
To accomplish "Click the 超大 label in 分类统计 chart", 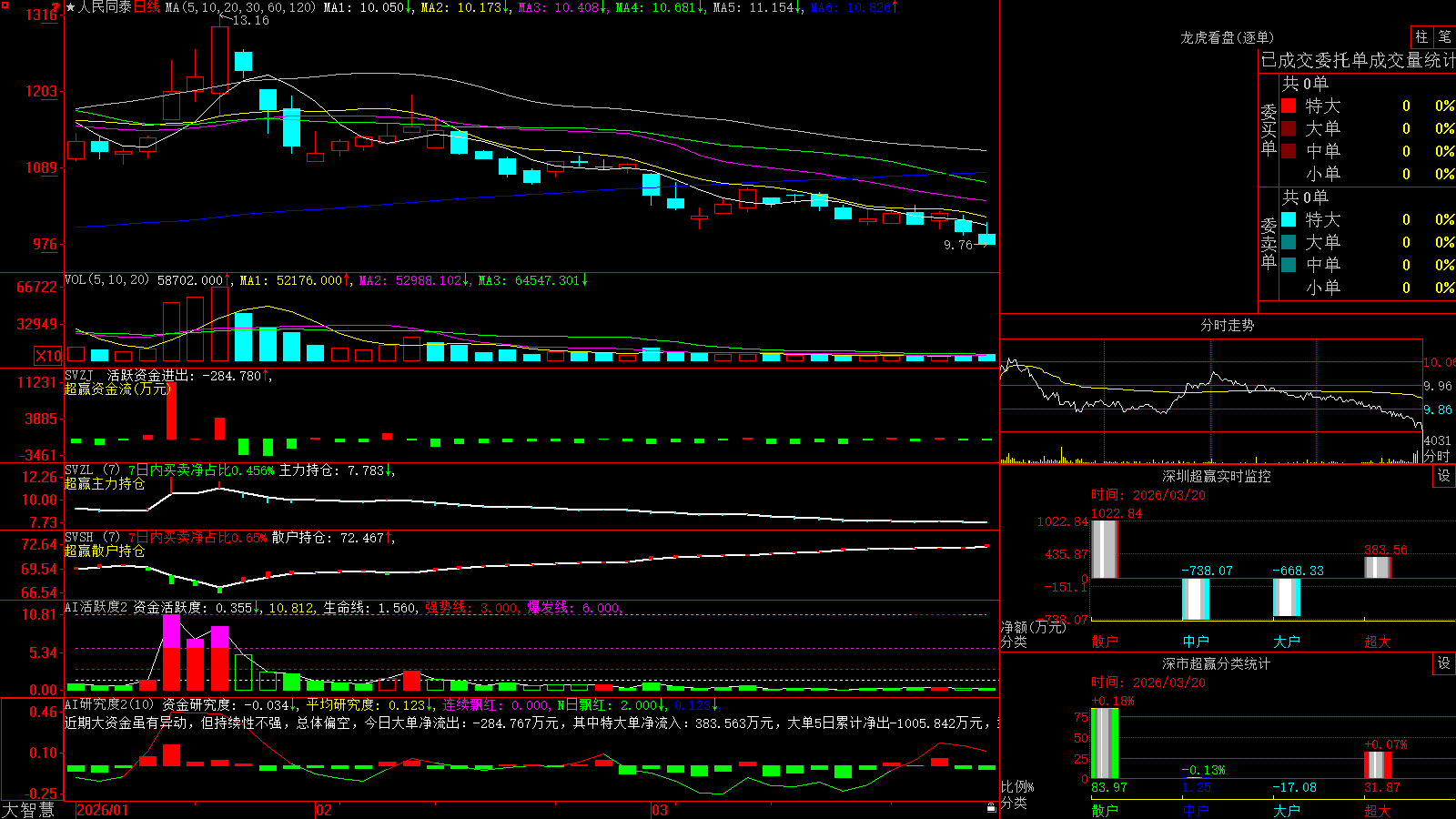I will click(1378, 810).
